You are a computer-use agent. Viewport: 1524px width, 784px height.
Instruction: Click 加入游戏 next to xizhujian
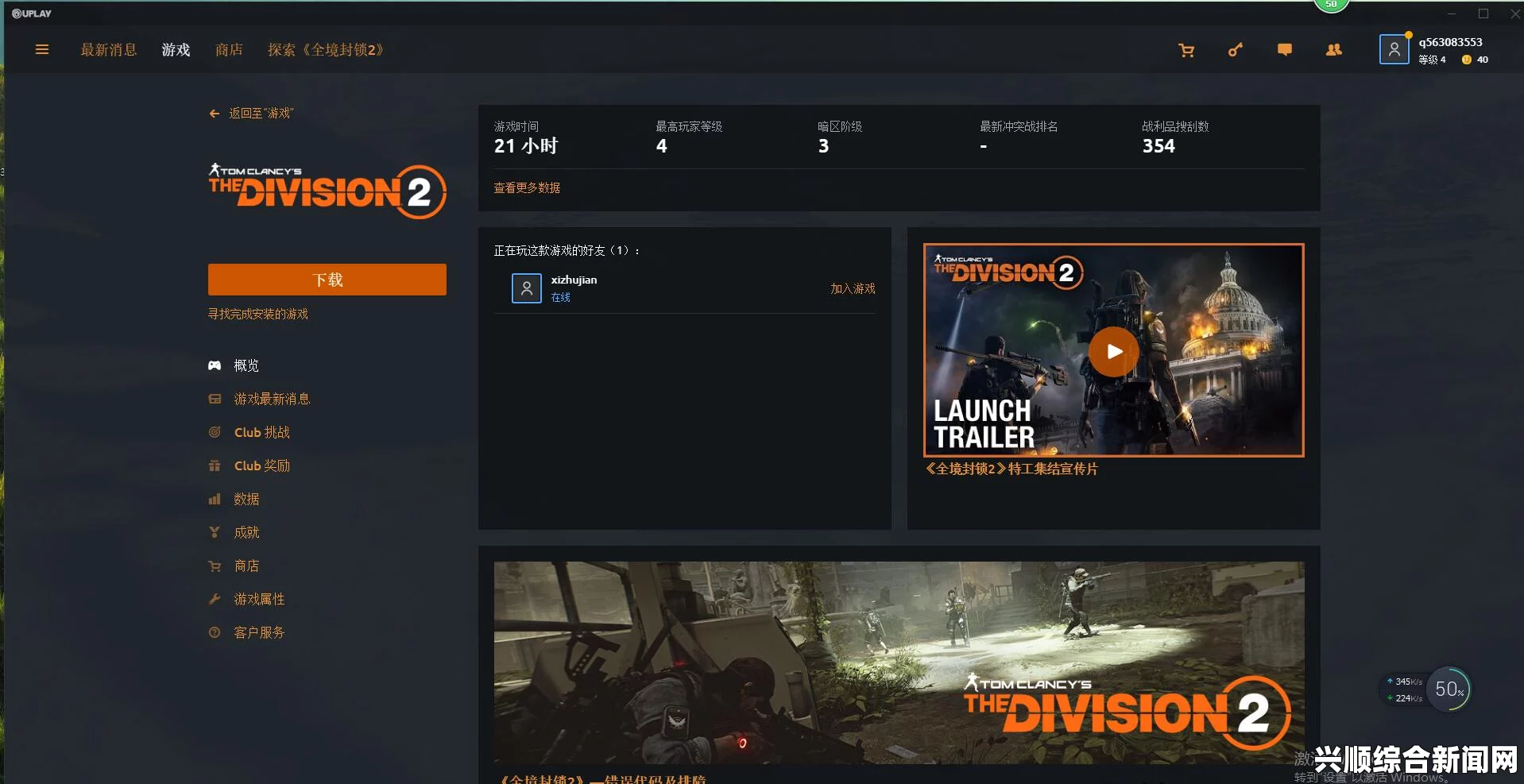(x=853, y=288)
